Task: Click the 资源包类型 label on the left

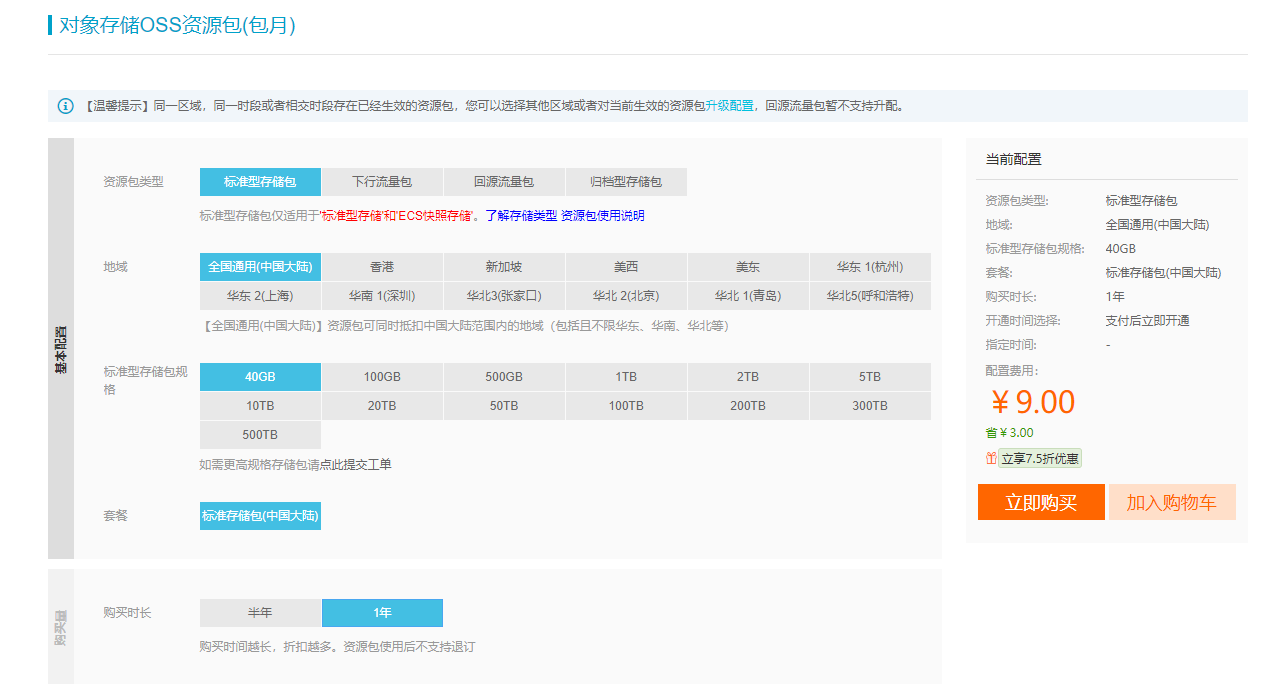Action: pyautogui.click(x=133, y=182)
